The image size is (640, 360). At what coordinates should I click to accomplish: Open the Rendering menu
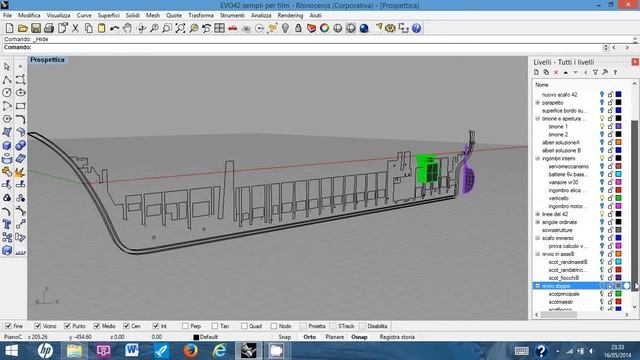click(x=290, y=15)
